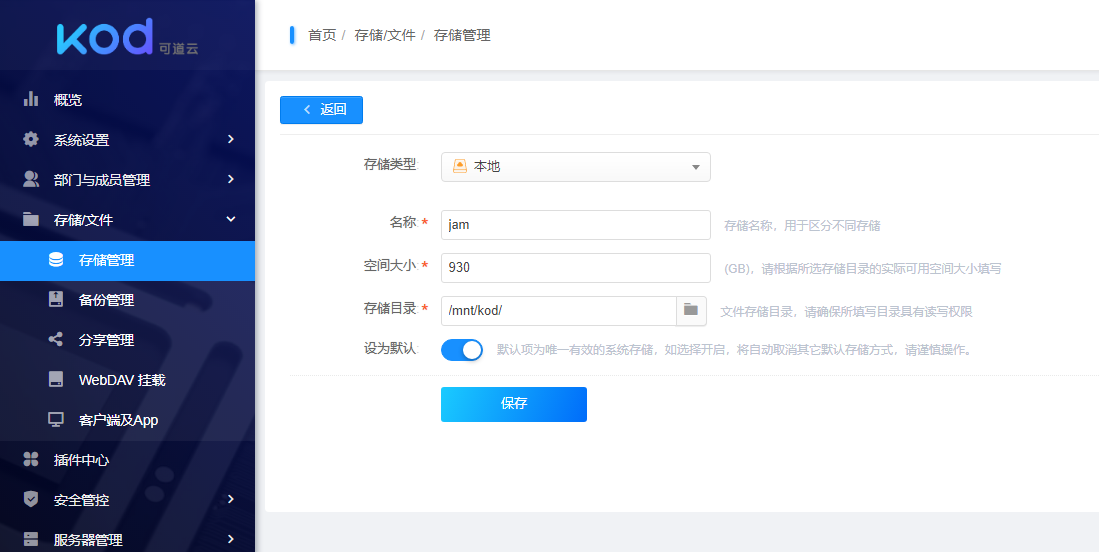Select the storage management menu item
1099x552 pixels.
click(106, 260)
